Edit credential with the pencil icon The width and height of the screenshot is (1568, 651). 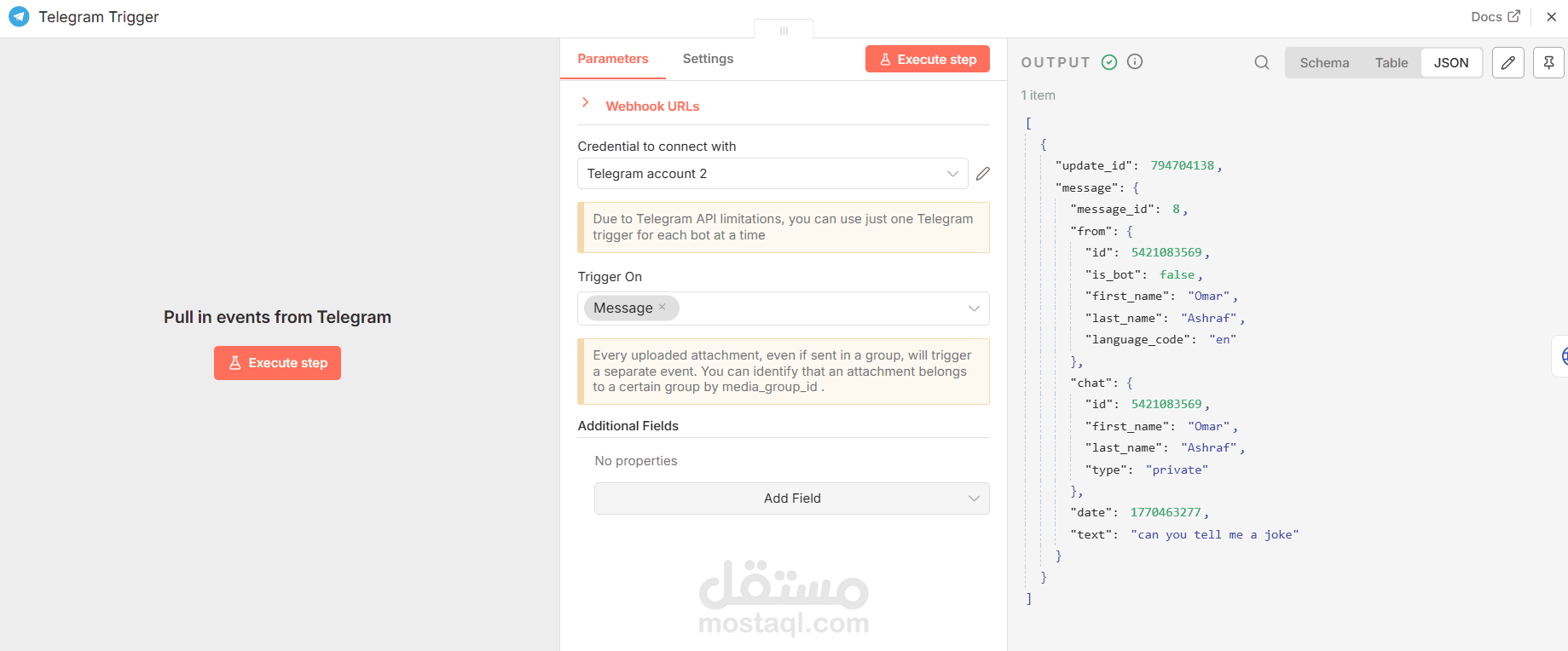coord(983,174)
